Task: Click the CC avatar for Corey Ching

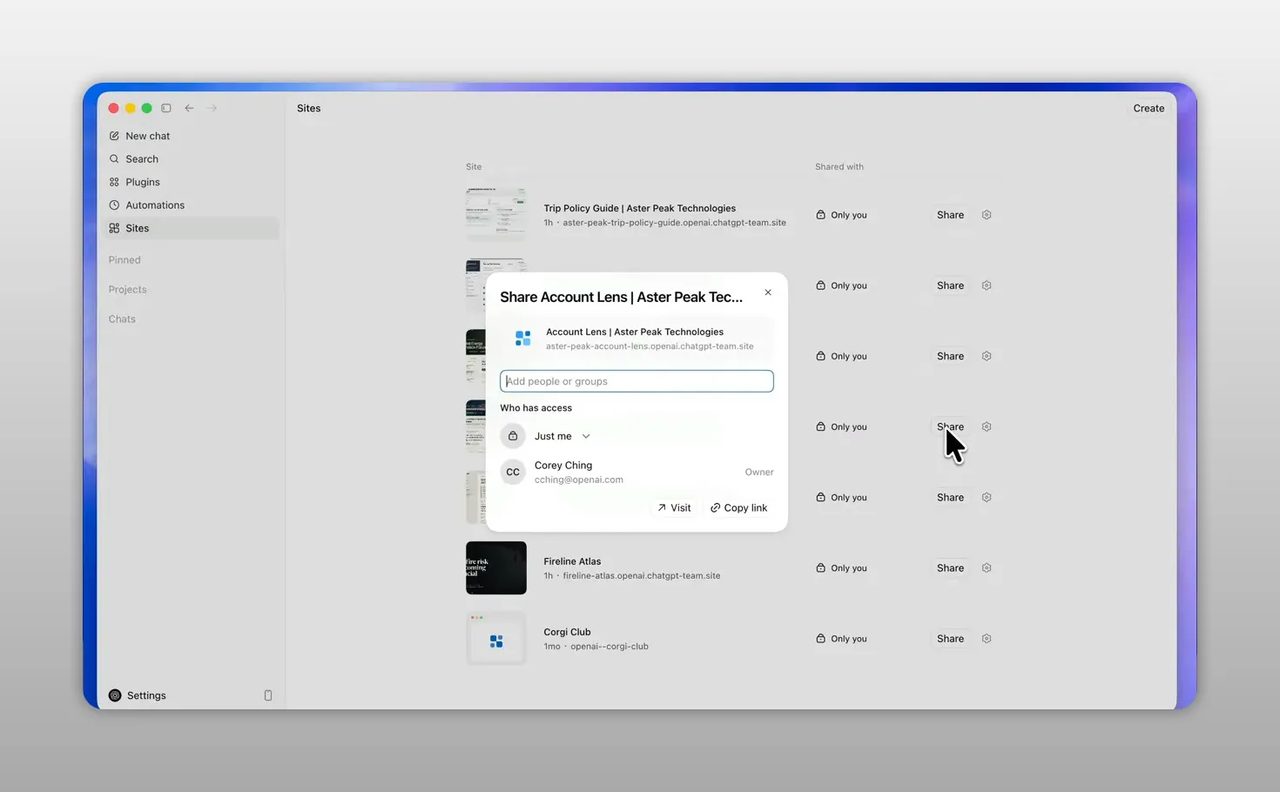Action: pos(513,472)
